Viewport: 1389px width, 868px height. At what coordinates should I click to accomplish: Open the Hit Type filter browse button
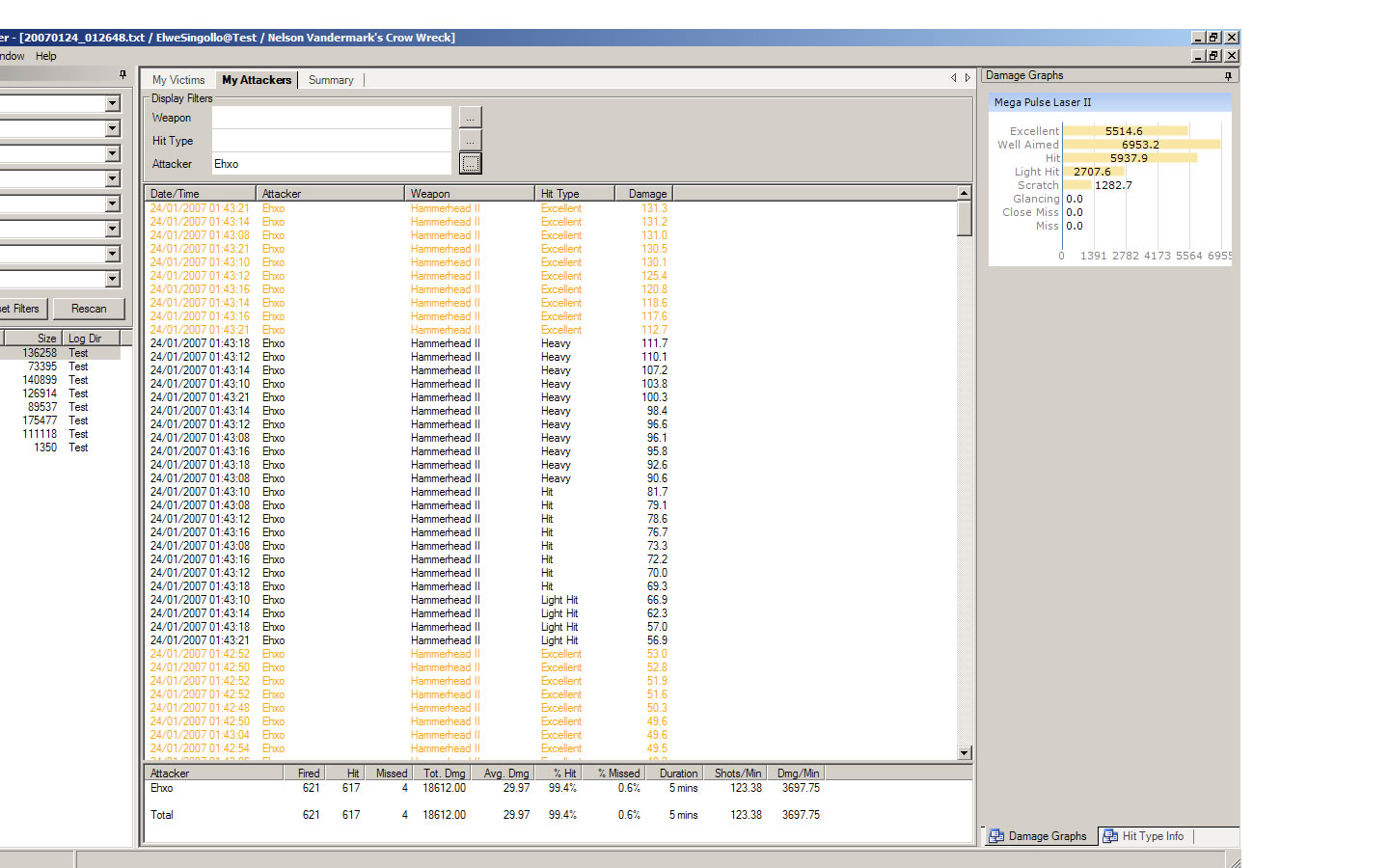pos(470,141)
